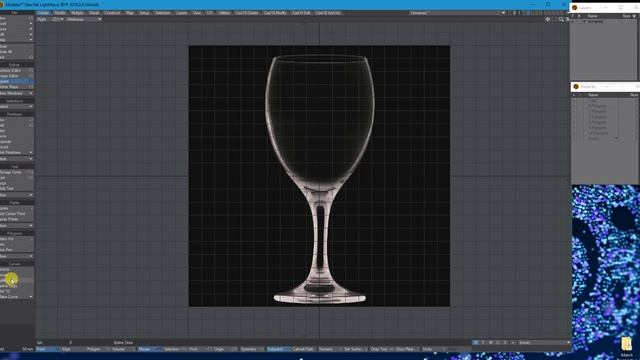Expand the Unnamed layer row in Layers panel
640x360 pixels.
[584, 22]
